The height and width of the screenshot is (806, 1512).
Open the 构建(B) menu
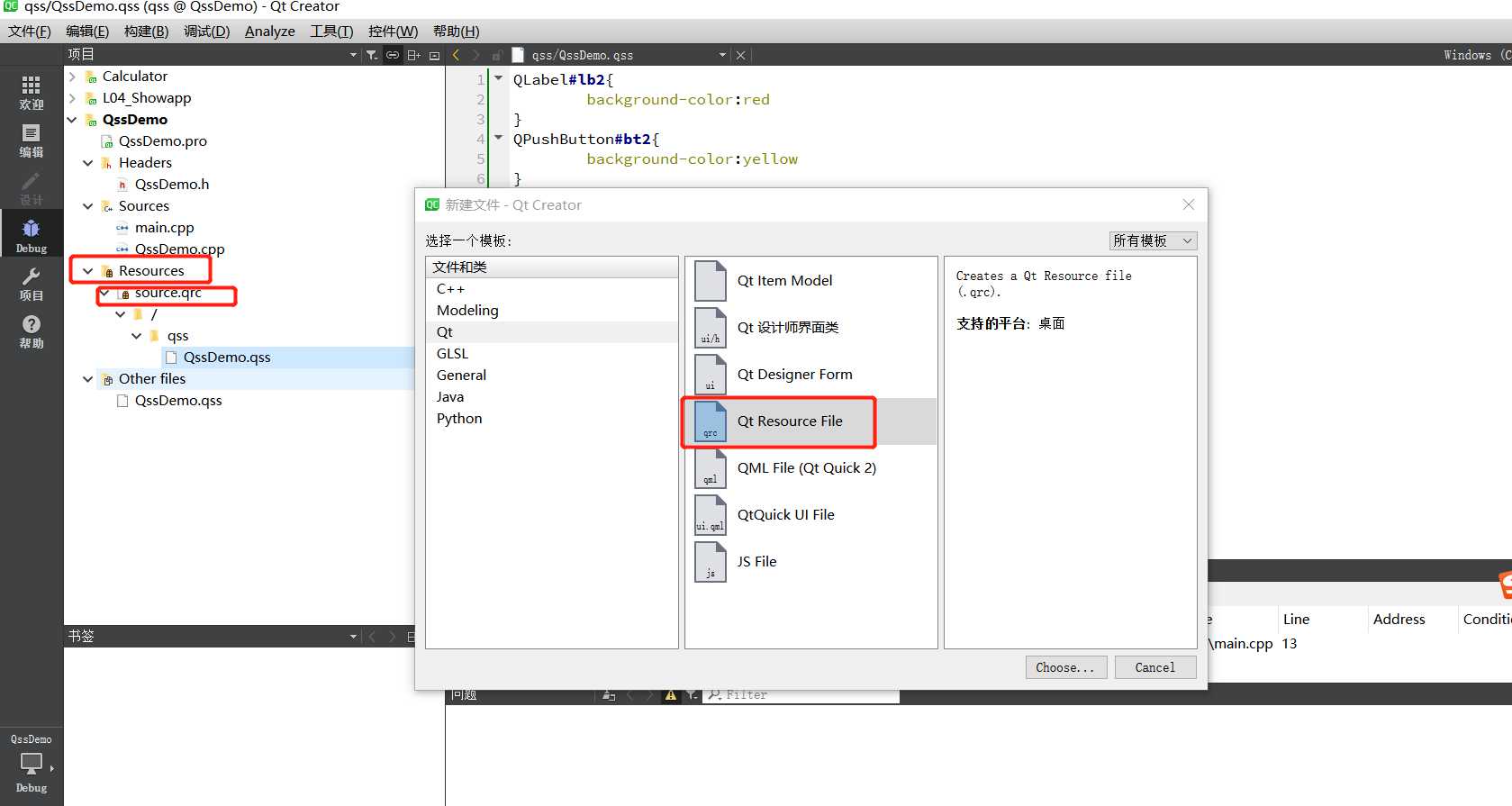point(146,31)
